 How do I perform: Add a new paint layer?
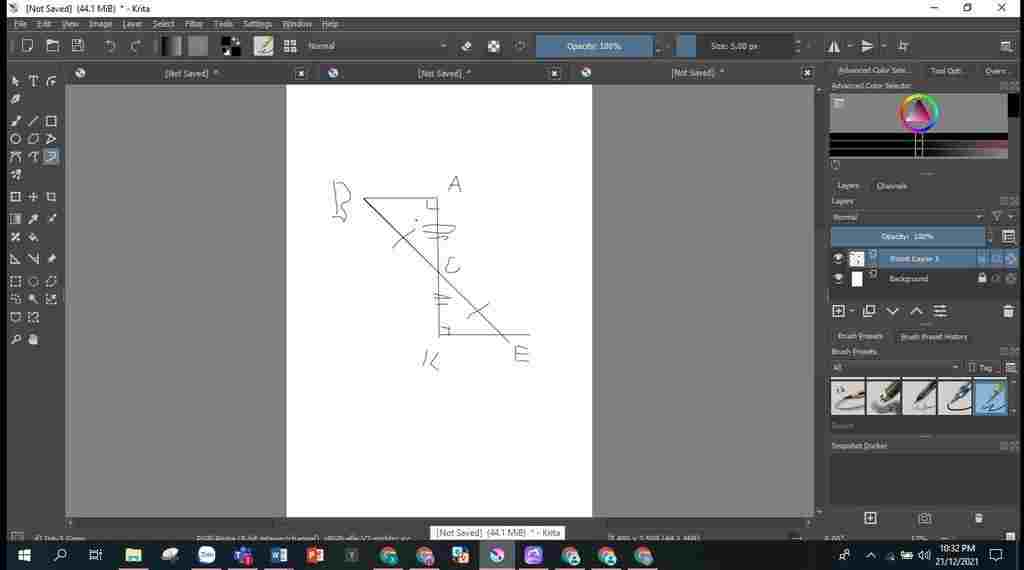click(839, 311)
